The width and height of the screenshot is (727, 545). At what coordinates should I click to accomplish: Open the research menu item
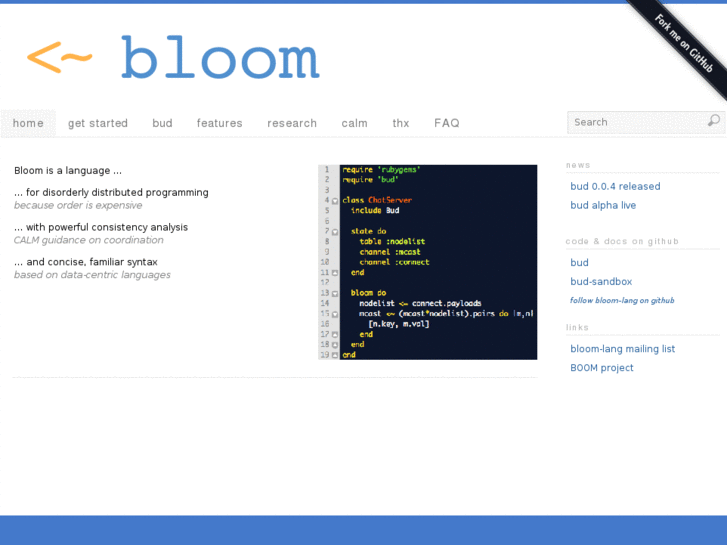tap(292, 123)
